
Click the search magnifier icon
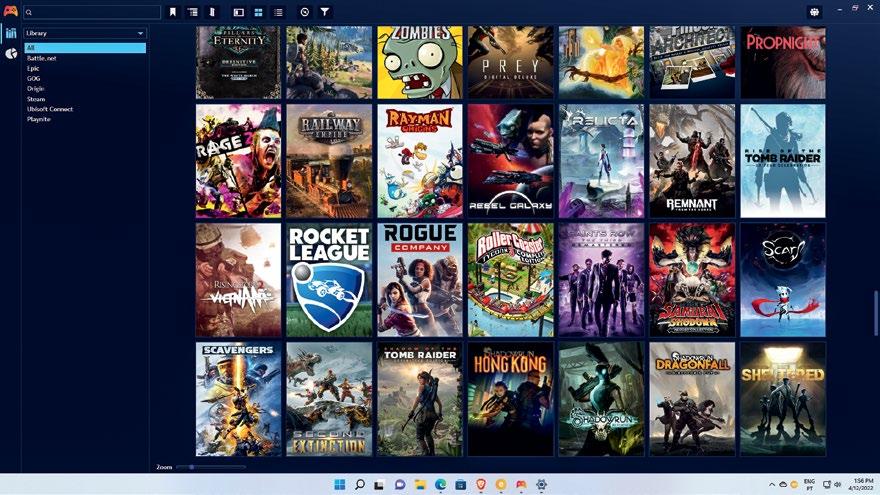pyautogui.click(x=29, y=12)
